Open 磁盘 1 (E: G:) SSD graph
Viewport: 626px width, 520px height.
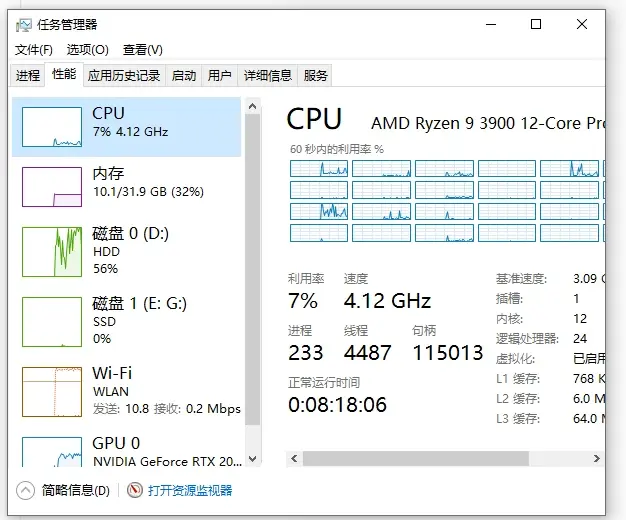52,321
